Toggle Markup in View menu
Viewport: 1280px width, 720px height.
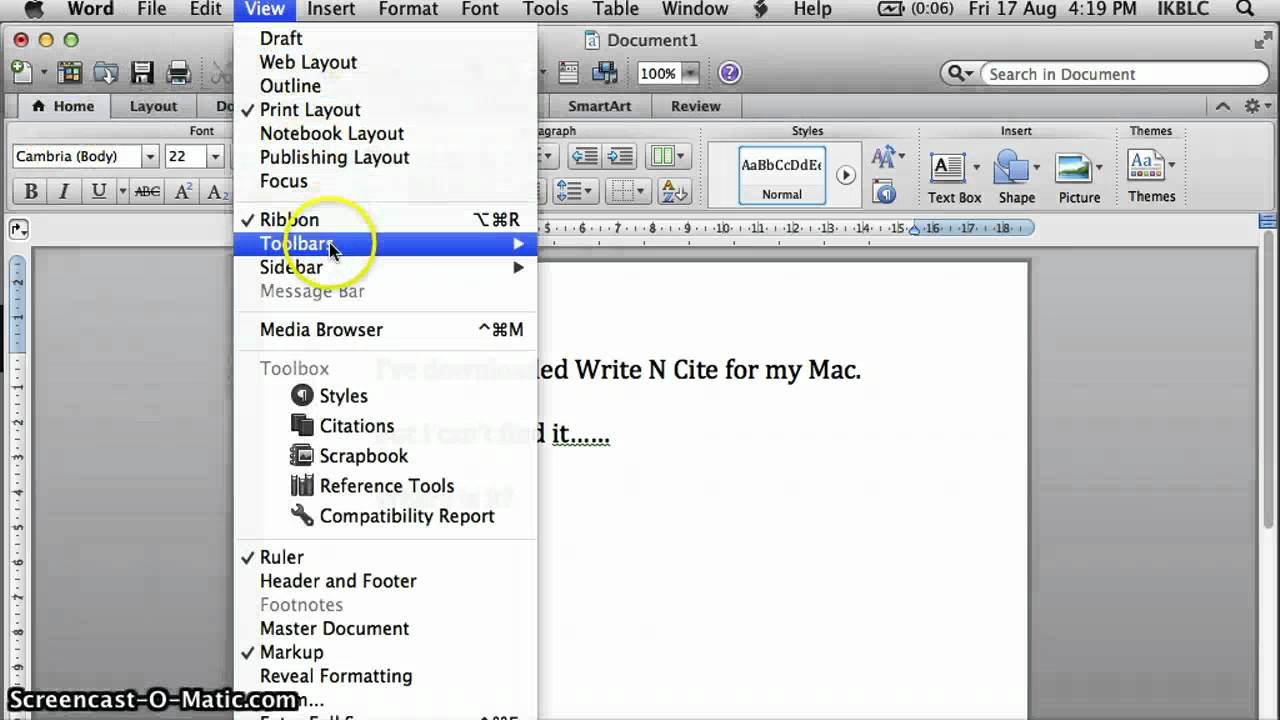click(x=385, y=652)
